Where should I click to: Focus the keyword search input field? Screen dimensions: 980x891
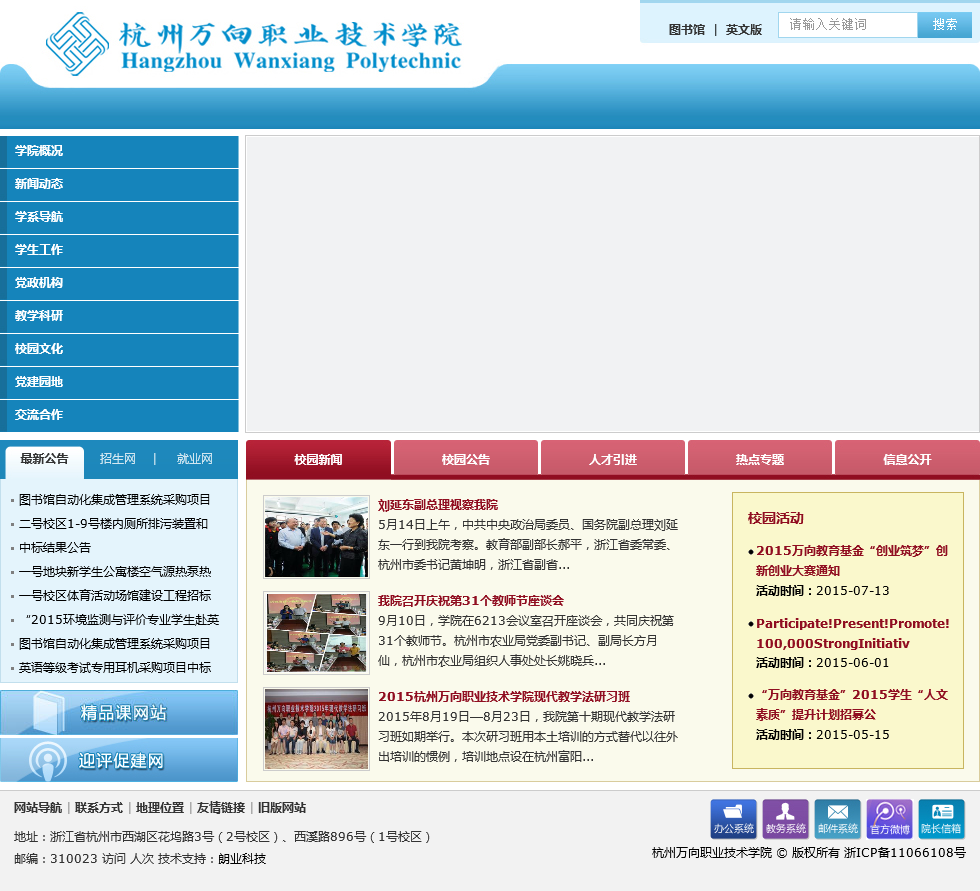(x=848, y=24)
